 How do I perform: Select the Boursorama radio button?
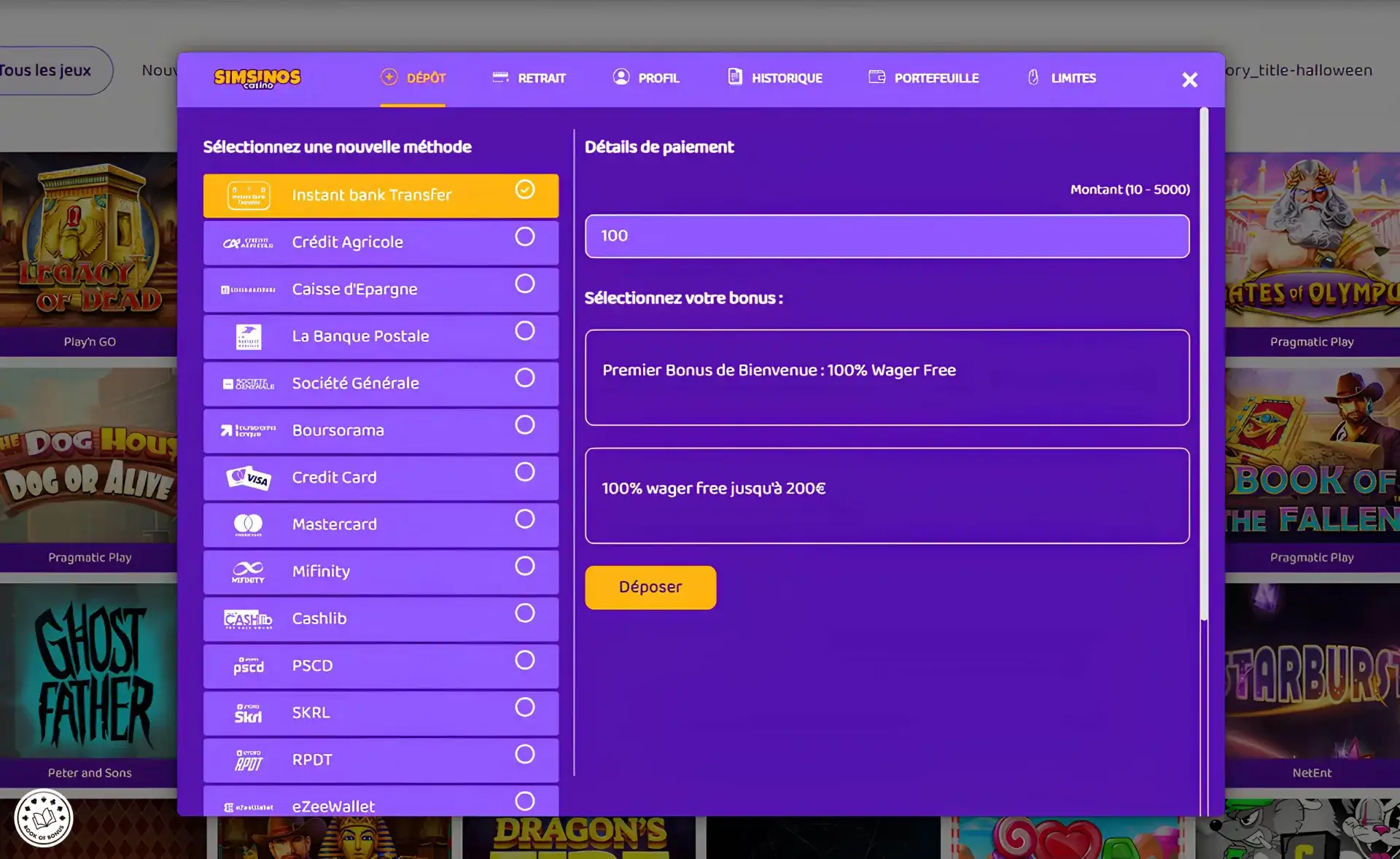click(x=525, y=424)
